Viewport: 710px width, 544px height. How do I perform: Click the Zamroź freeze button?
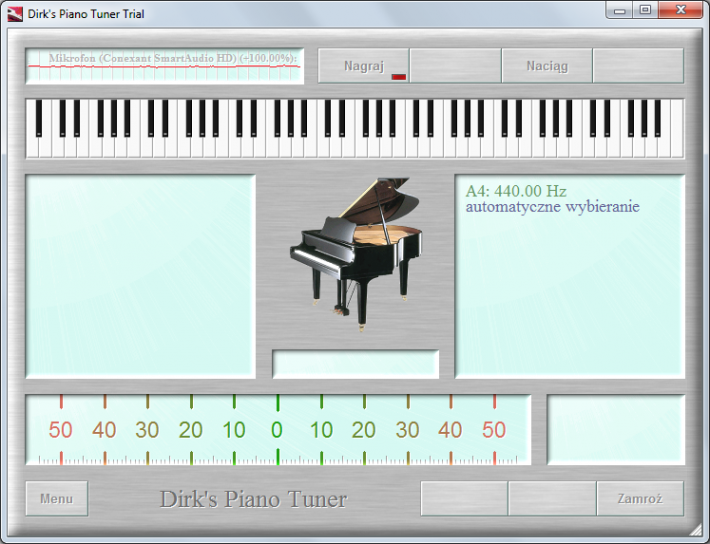[x=640, y=498]
